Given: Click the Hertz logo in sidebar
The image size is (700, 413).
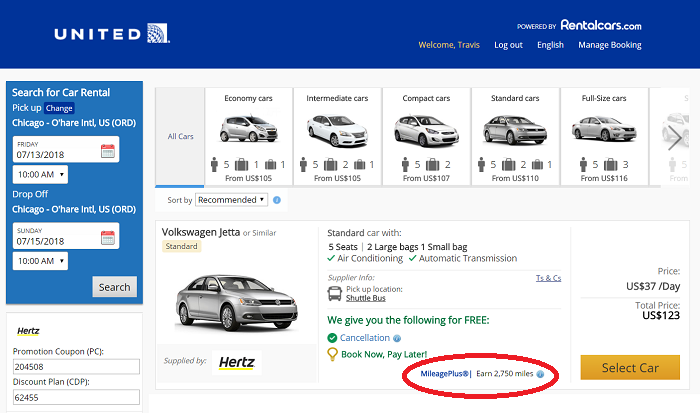Looking at the screenshot, I should pyautogui.click(x=28, y=331).
